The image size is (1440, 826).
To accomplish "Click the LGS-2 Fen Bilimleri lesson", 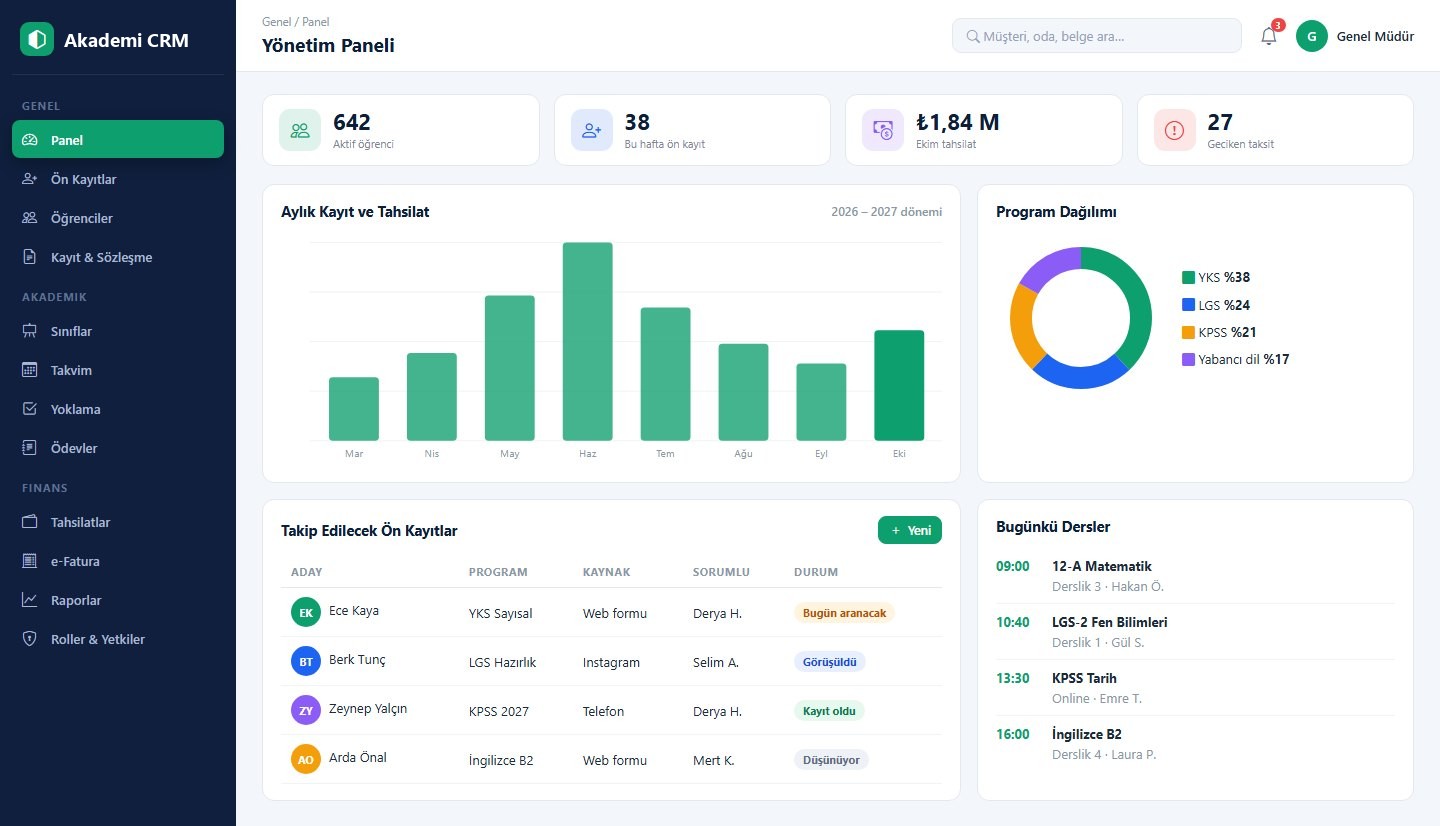I will coord(1195,632).
